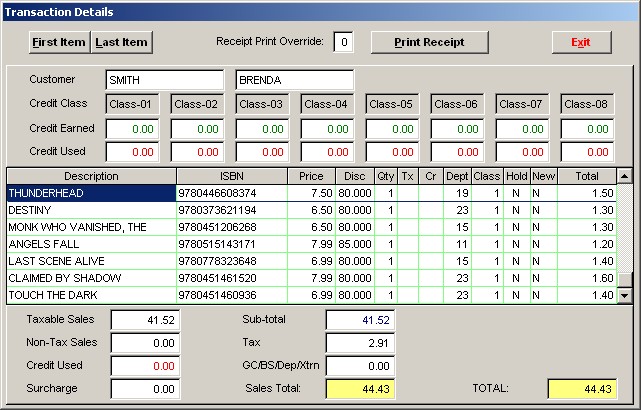Viewport: 641px width, 410px height.
Task: Click the Price column header
Action: [311, 176]
